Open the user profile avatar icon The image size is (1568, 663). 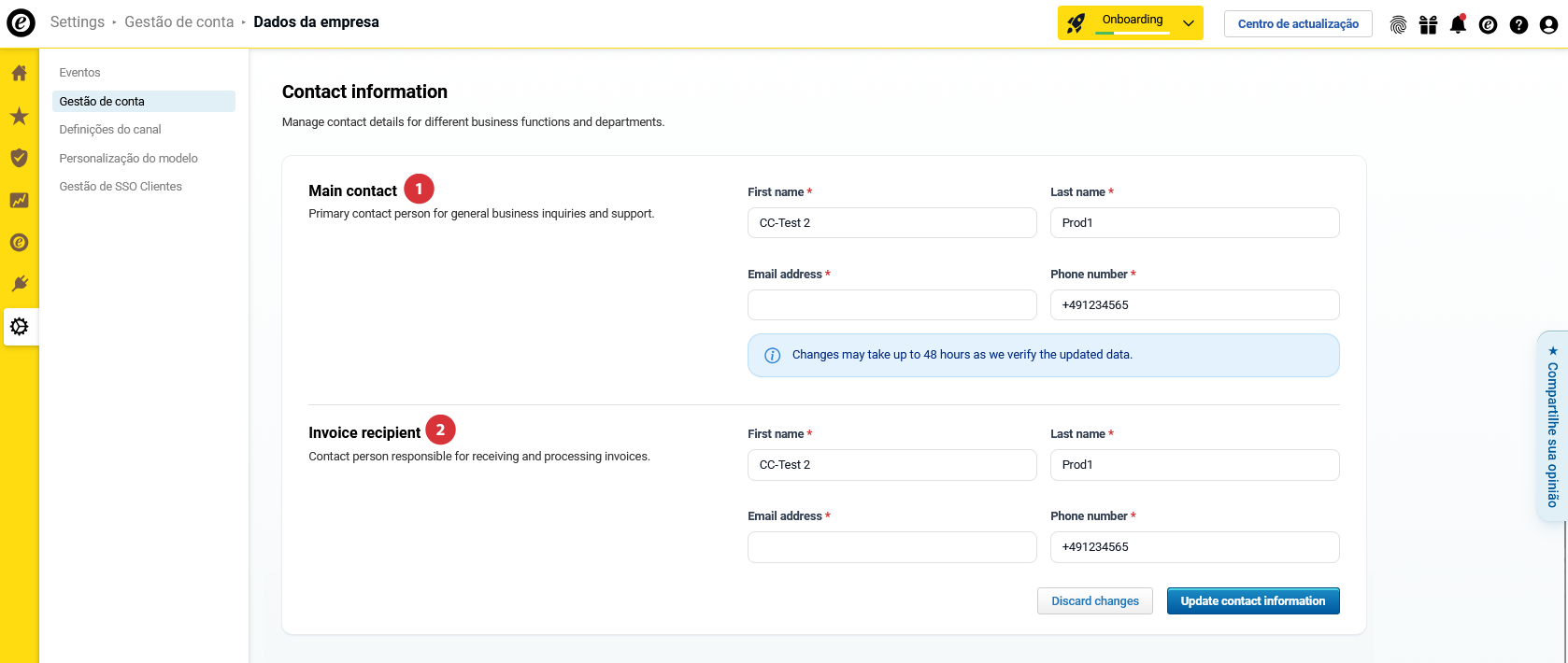tap(1548, 24)
